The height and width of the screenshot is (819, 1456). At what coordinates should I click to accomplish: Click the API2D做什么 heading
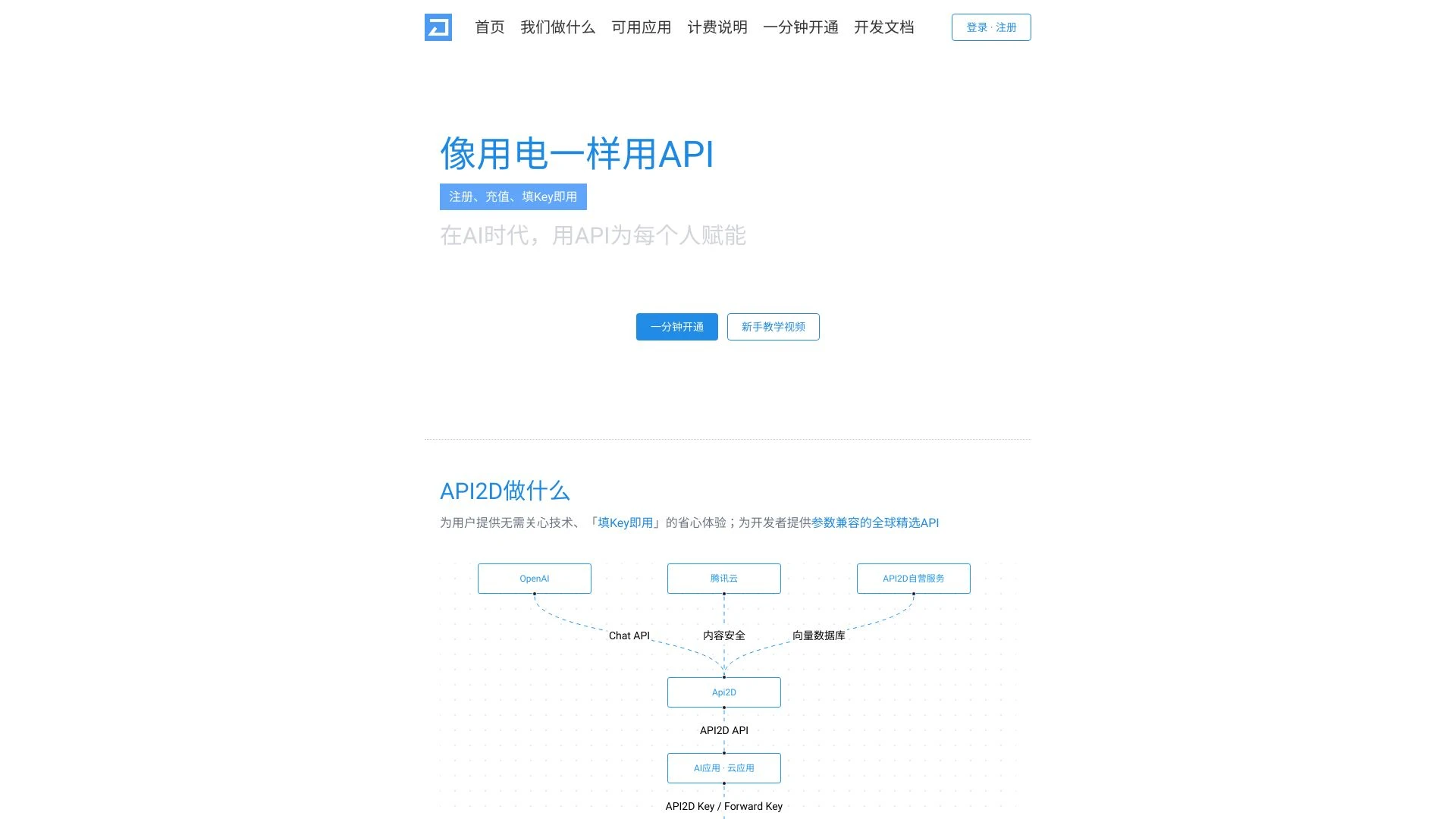click(x=506, y=491)
